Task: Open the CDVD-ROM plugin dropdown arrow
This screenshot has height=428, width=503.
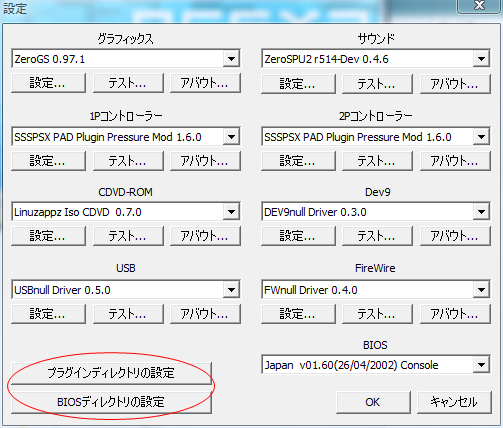Action: [231, 212]
